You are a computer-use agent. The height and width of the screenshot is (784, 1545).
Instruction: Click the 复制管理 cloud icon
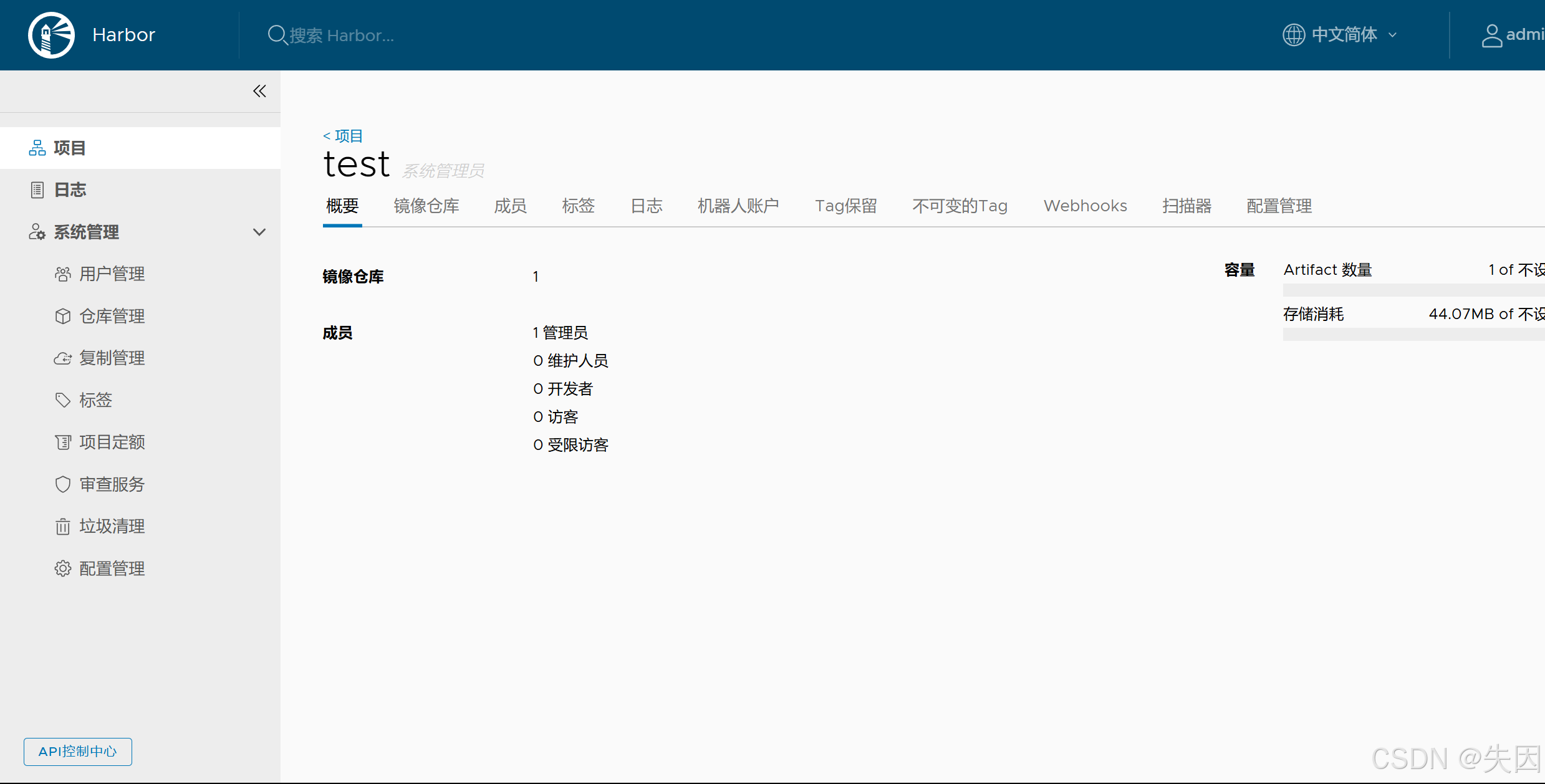[62, 358]
